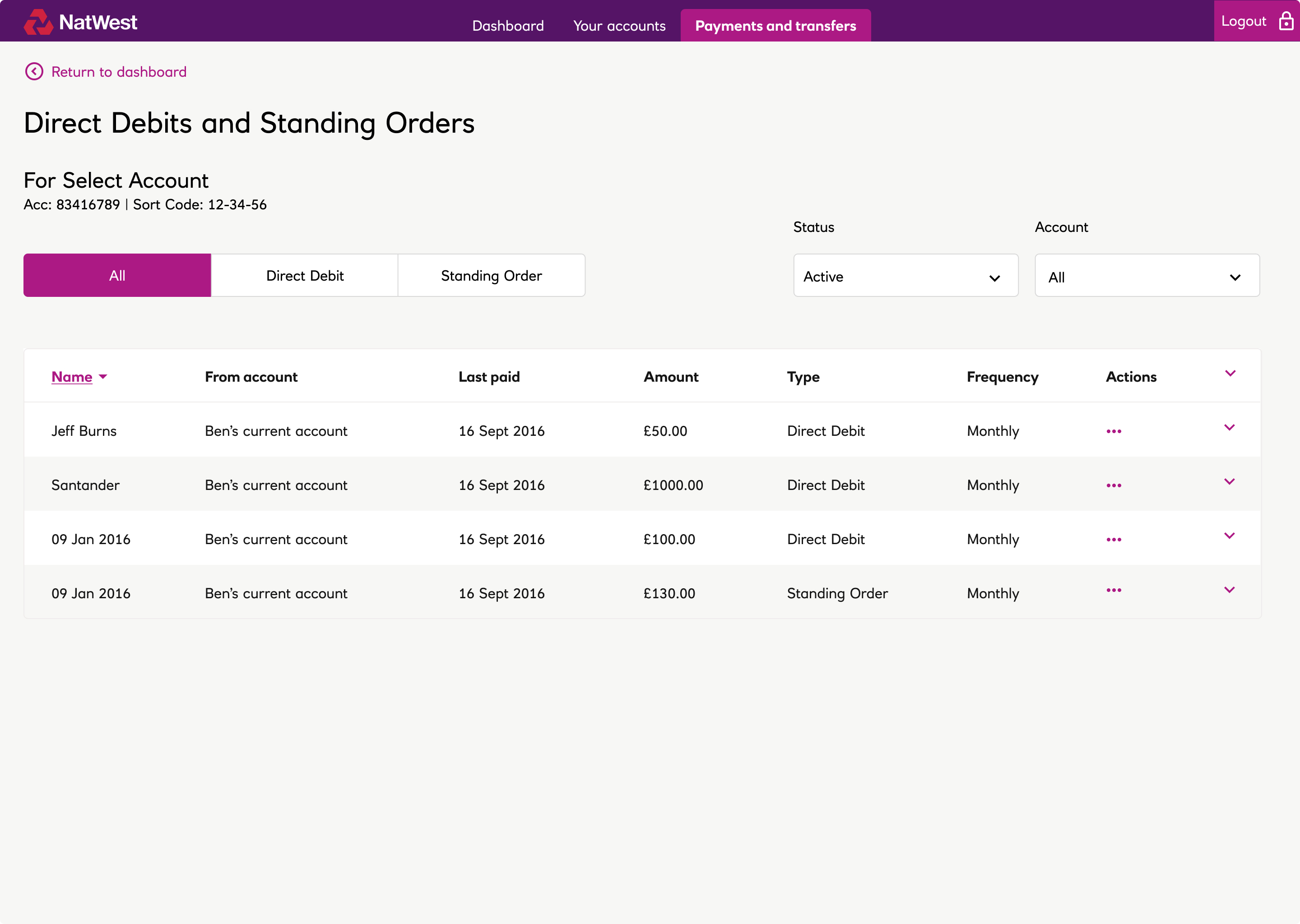Select the Direct Debit filter tab
Screen dimensions: 1300x924
[305, 275]
